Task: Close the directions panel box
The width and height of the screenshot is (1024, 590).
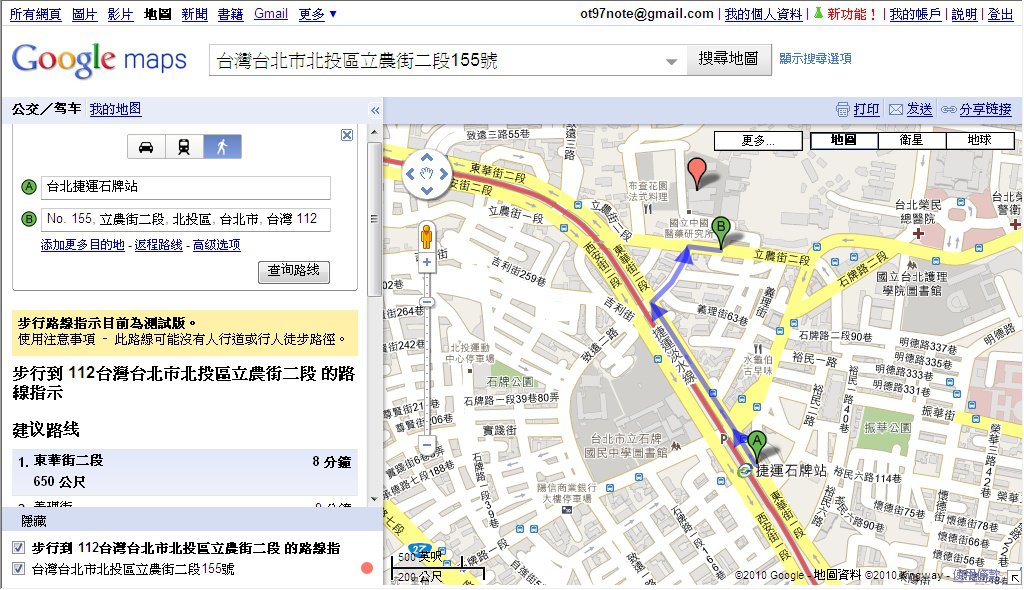Action: [x=347, y=135]
